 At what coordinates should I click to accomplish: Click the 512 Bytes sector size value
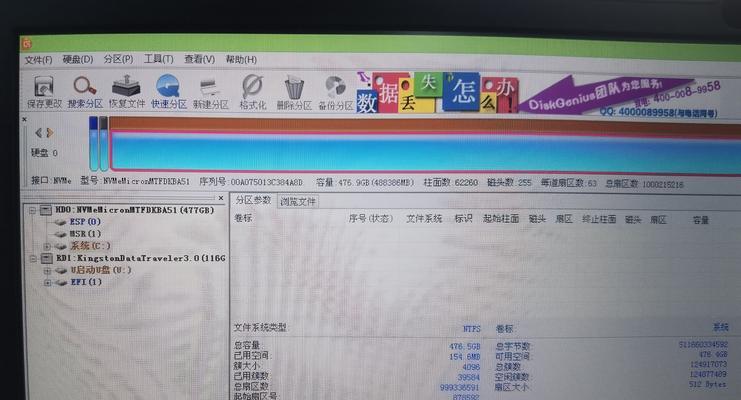707,384
